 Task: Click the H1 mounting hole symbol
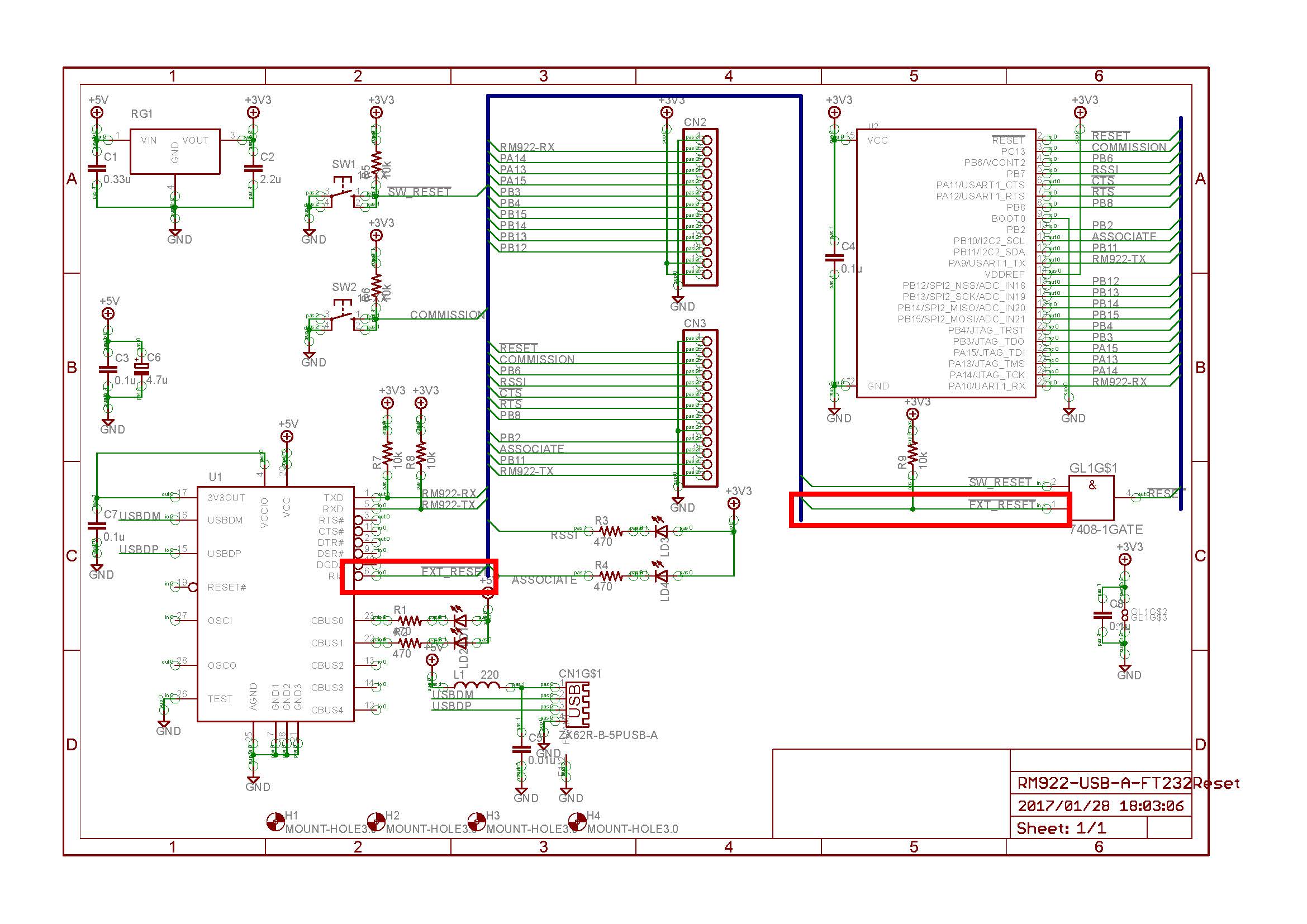(275, 822)
